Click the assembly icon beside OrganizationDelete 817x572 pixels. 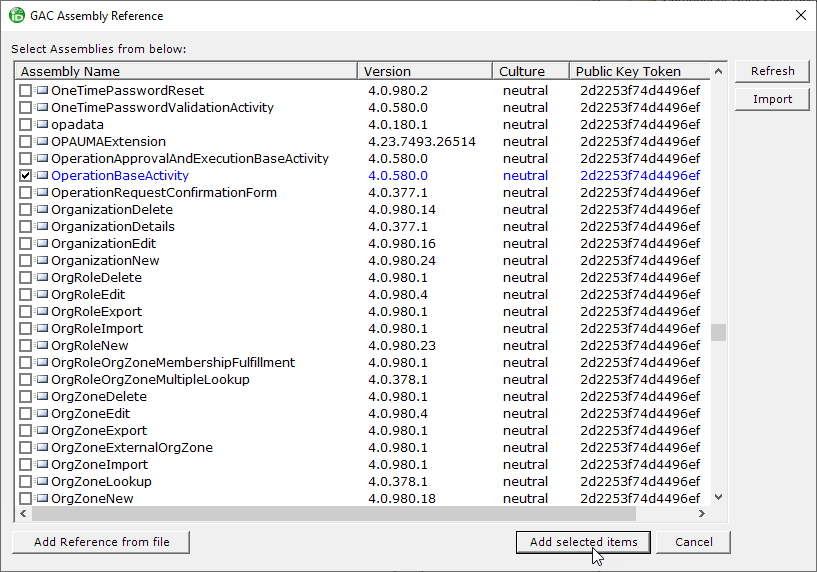(x=42, y=210)
